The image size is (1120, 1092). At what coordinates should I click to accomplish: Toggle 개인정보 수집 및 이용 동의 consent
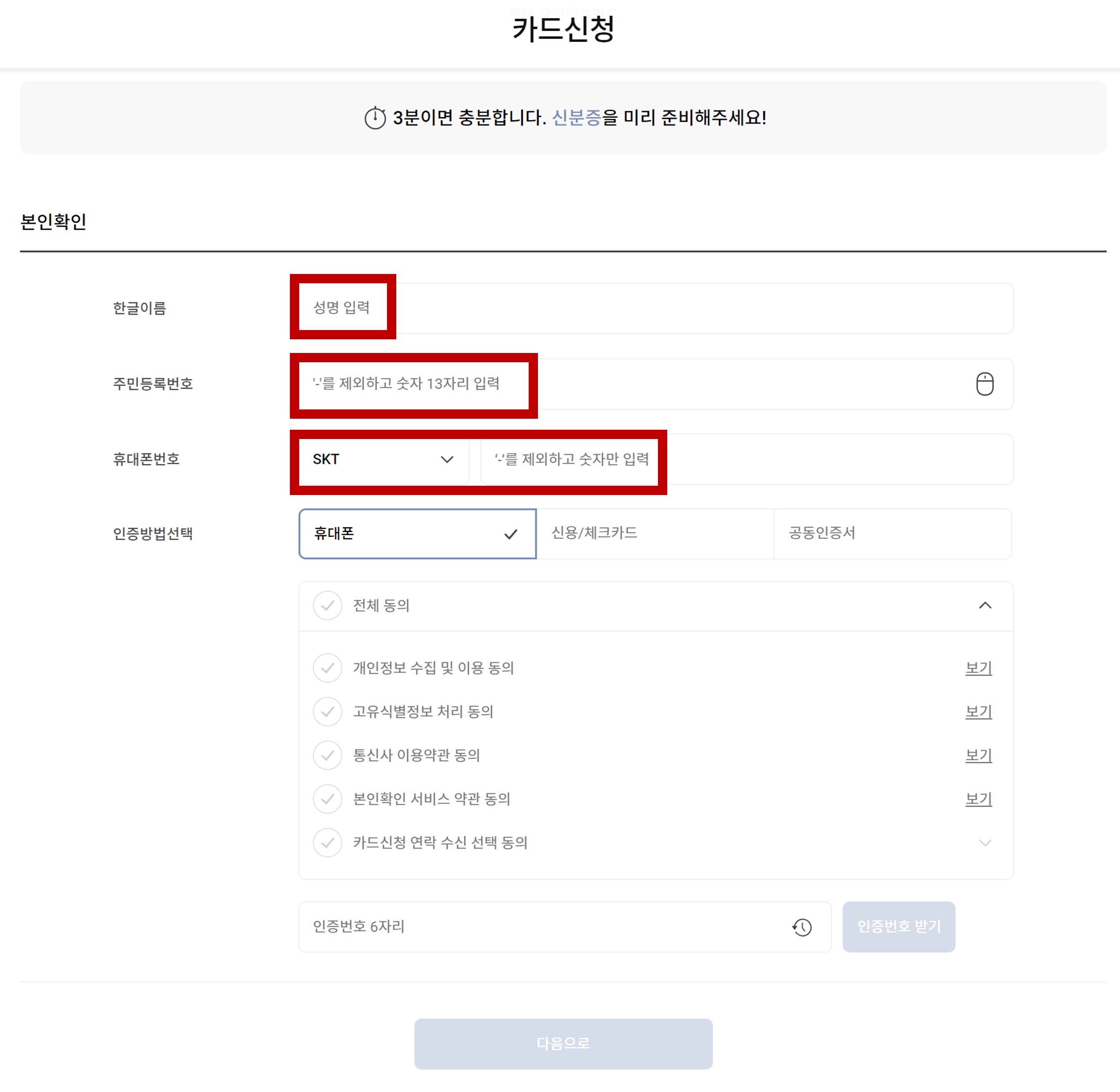[327, 668]
